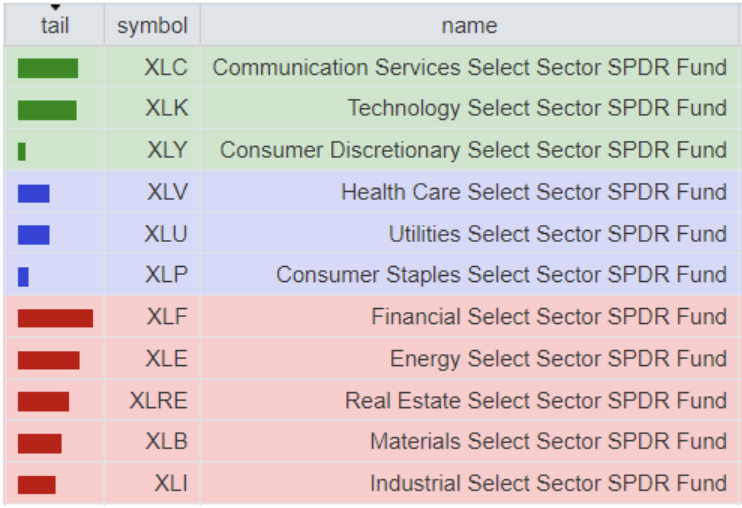Sort by the symbol column header

(152, 26)
